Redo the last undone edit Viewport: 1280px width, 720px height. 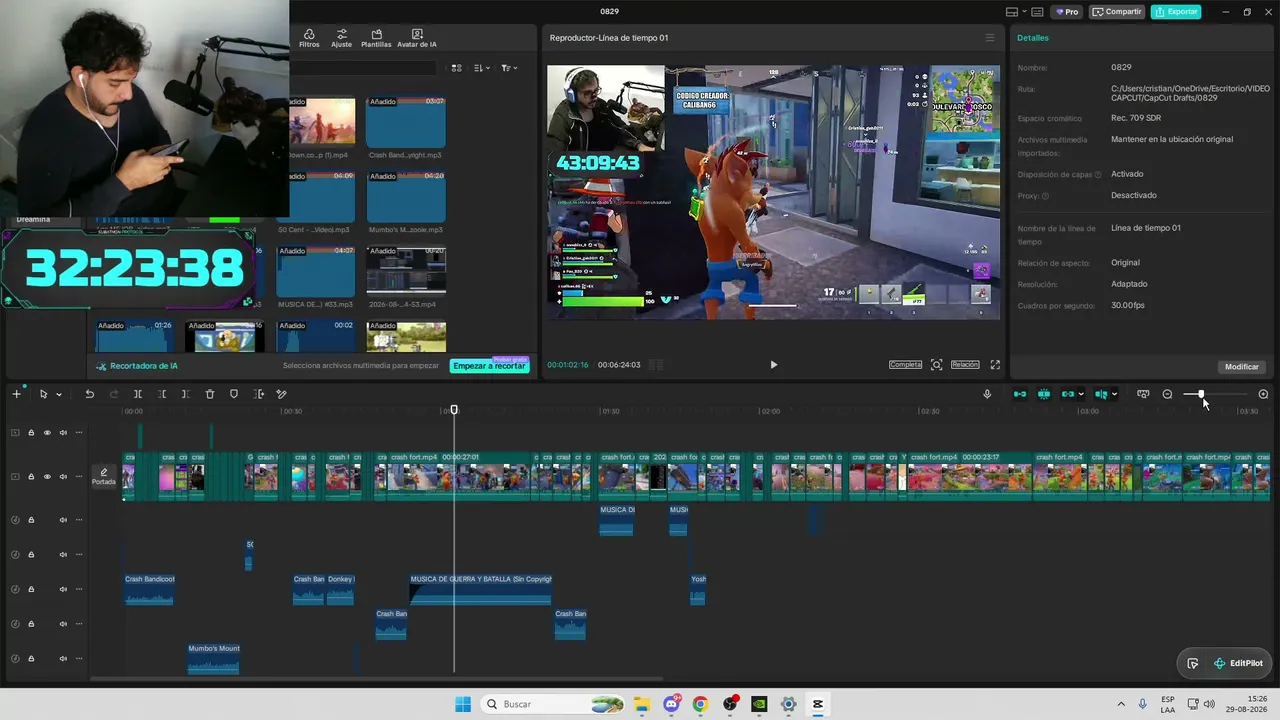(113, 394)
